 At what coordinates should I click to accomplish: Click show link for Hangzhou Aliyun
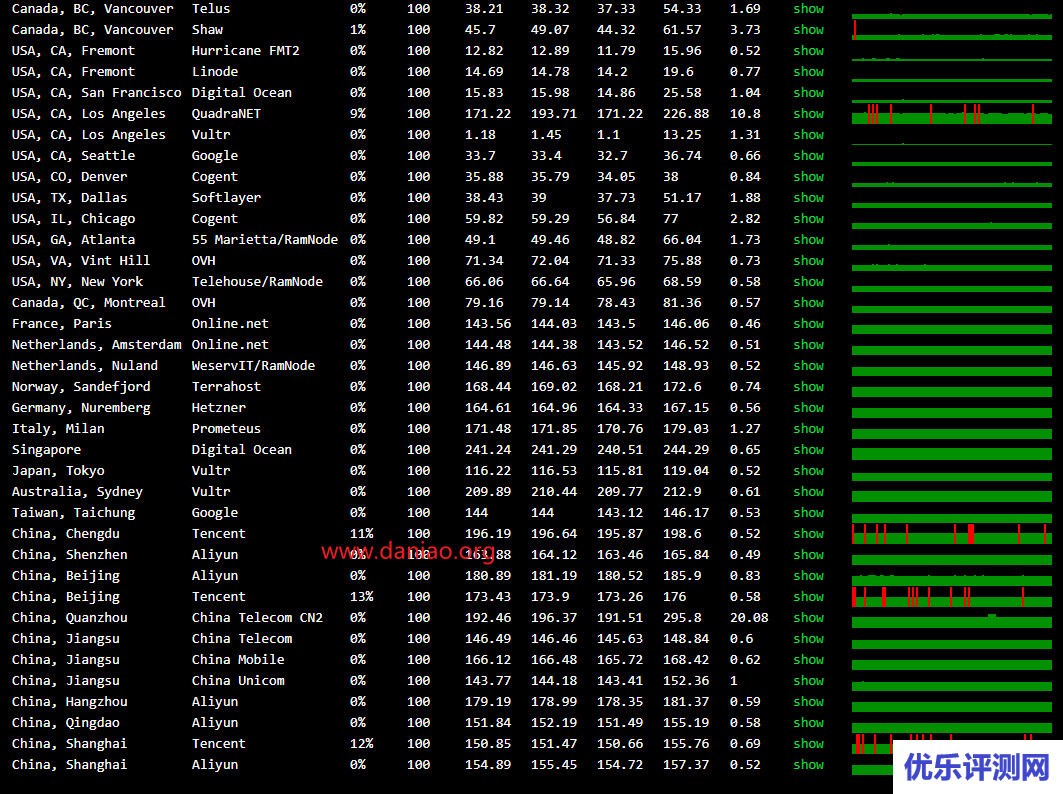click(x=808, y=702)
